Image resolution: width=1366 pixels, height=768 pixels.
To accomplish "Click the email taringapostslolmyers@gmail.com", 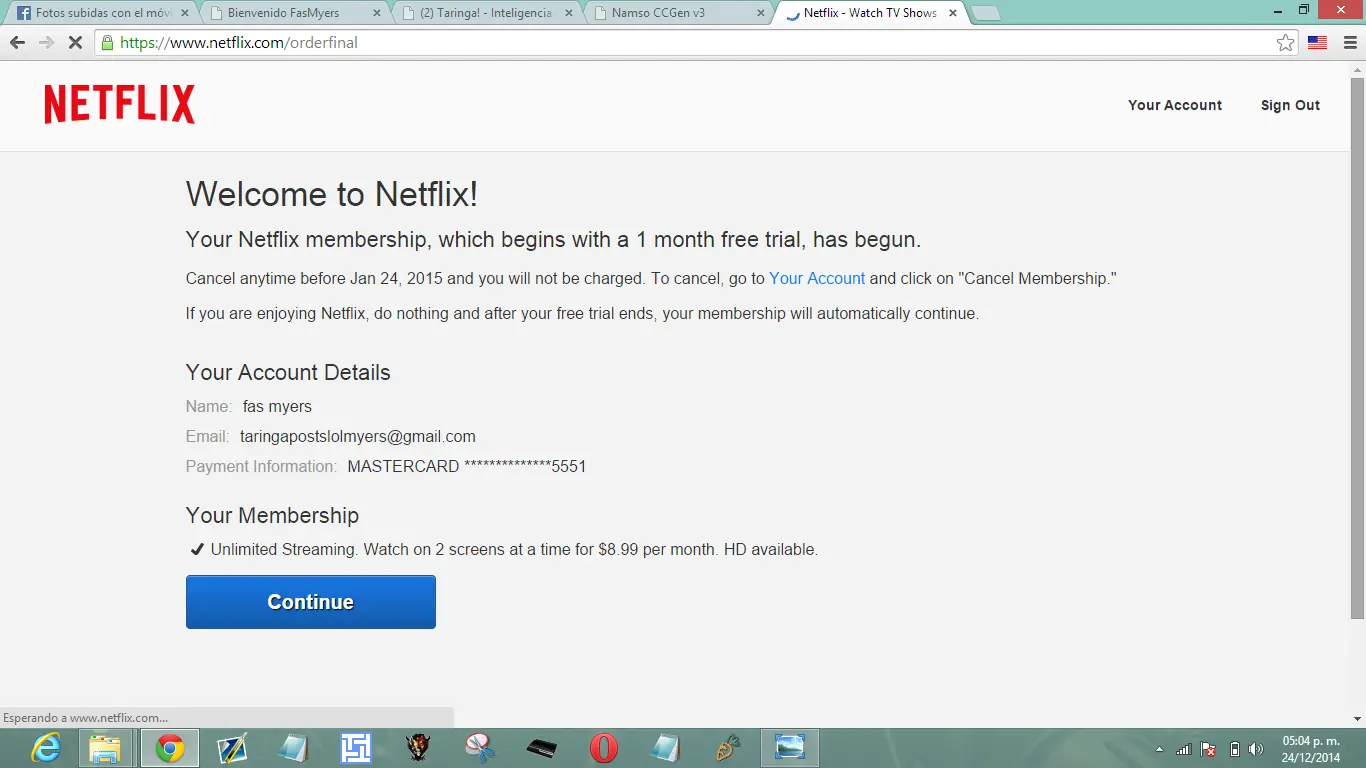I will pyautogui.click(x=358, y=436).
